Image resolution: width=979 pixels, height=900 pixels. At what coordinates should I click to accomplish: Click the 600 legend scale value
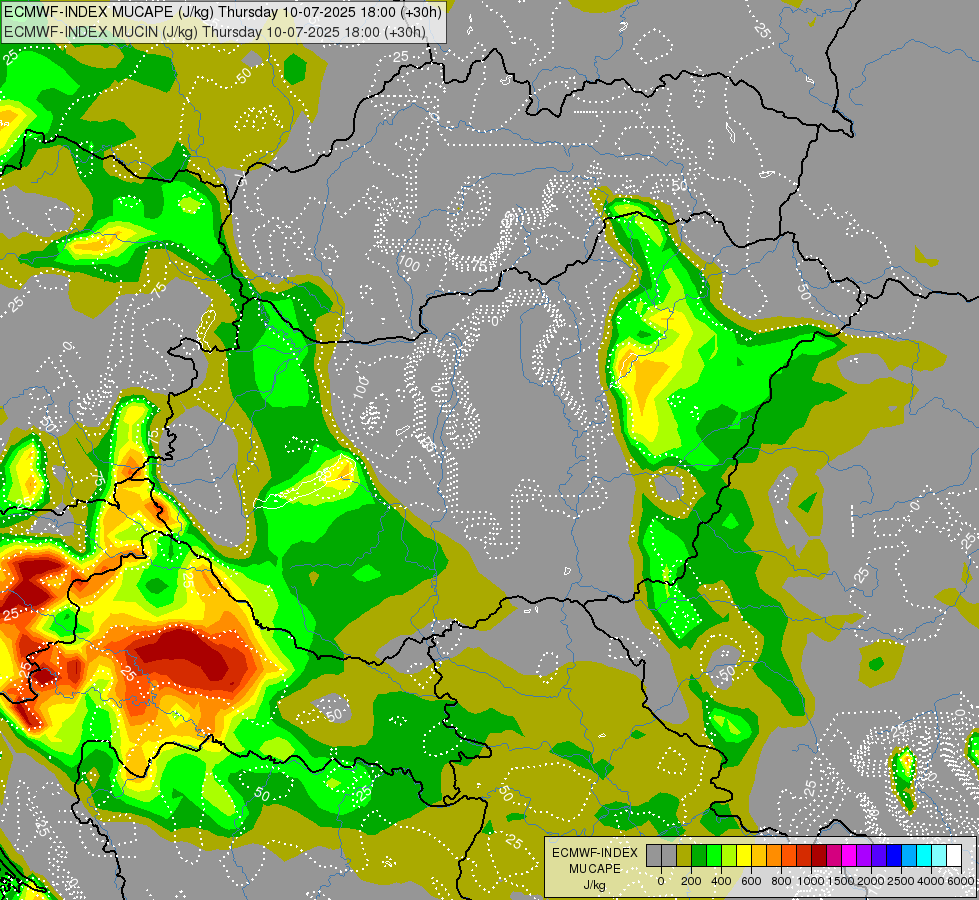[751, 881]
